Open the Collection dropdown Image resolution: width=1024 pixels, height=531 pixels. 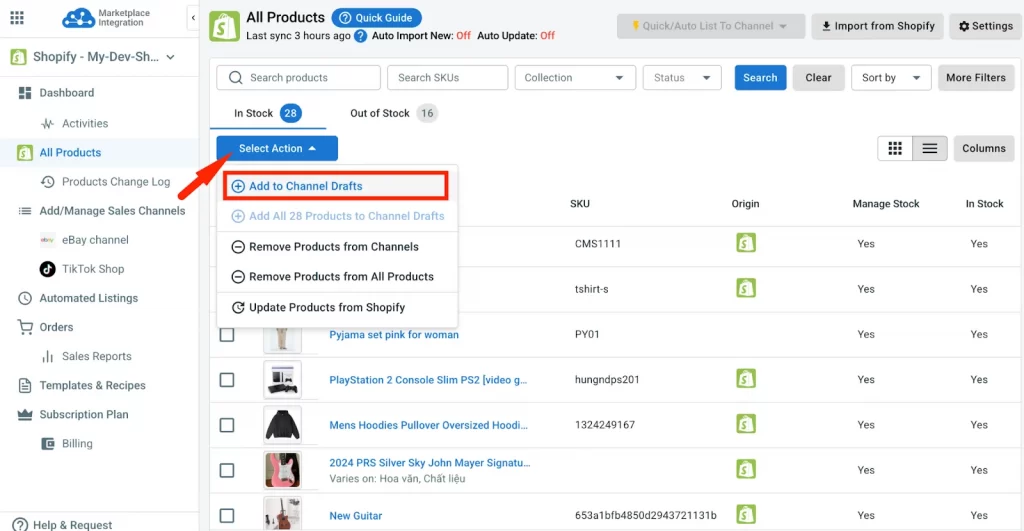[x=575, y=78]
